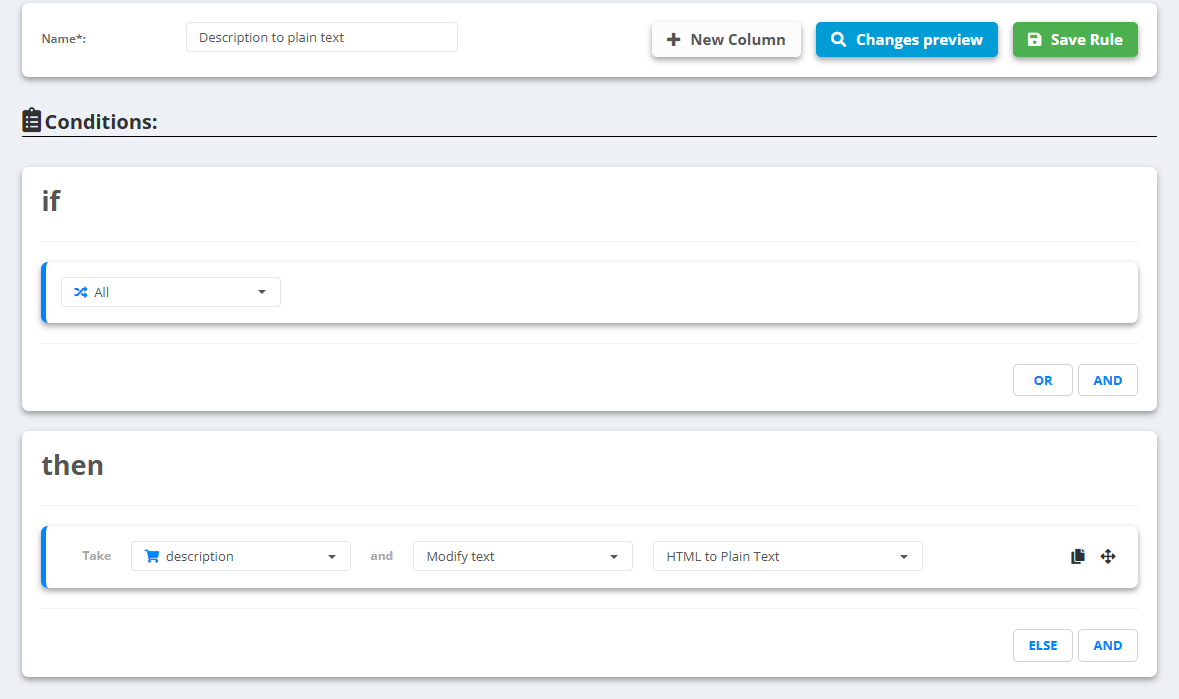
Task: Click the 'Take' label text
Action: pyautogui.click(x=96, y=556)
